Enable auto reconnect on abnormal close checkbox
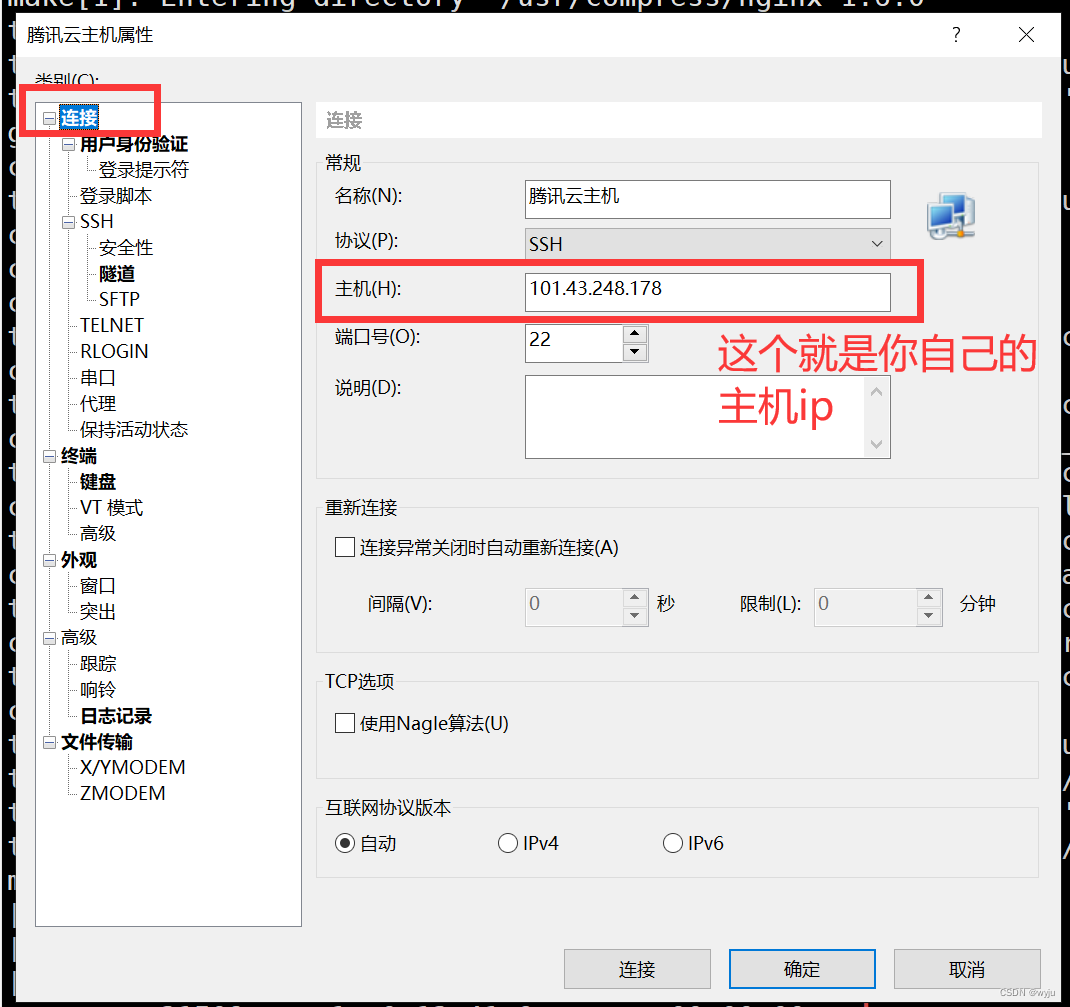This screenshot has width=1070, height=1007. (x=345, y=547)
